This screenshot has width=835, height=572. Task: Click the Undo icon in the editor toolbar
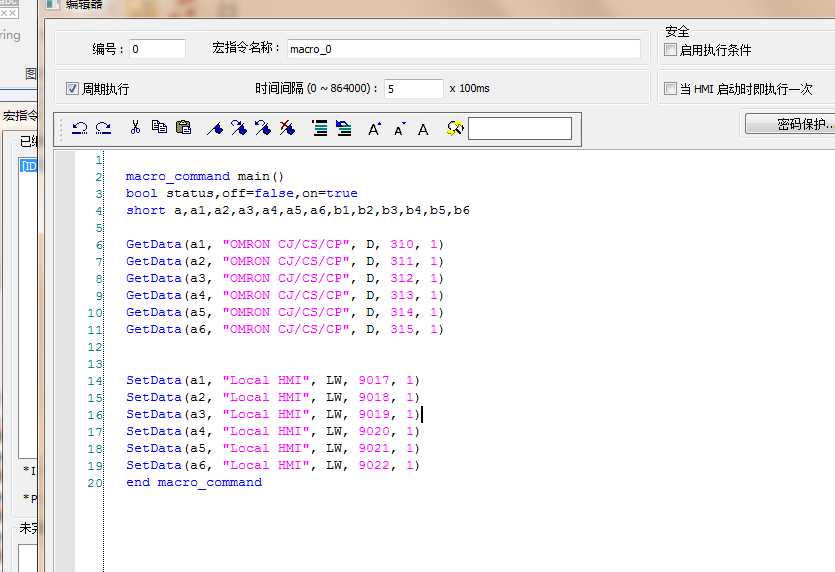pos(80,128)
